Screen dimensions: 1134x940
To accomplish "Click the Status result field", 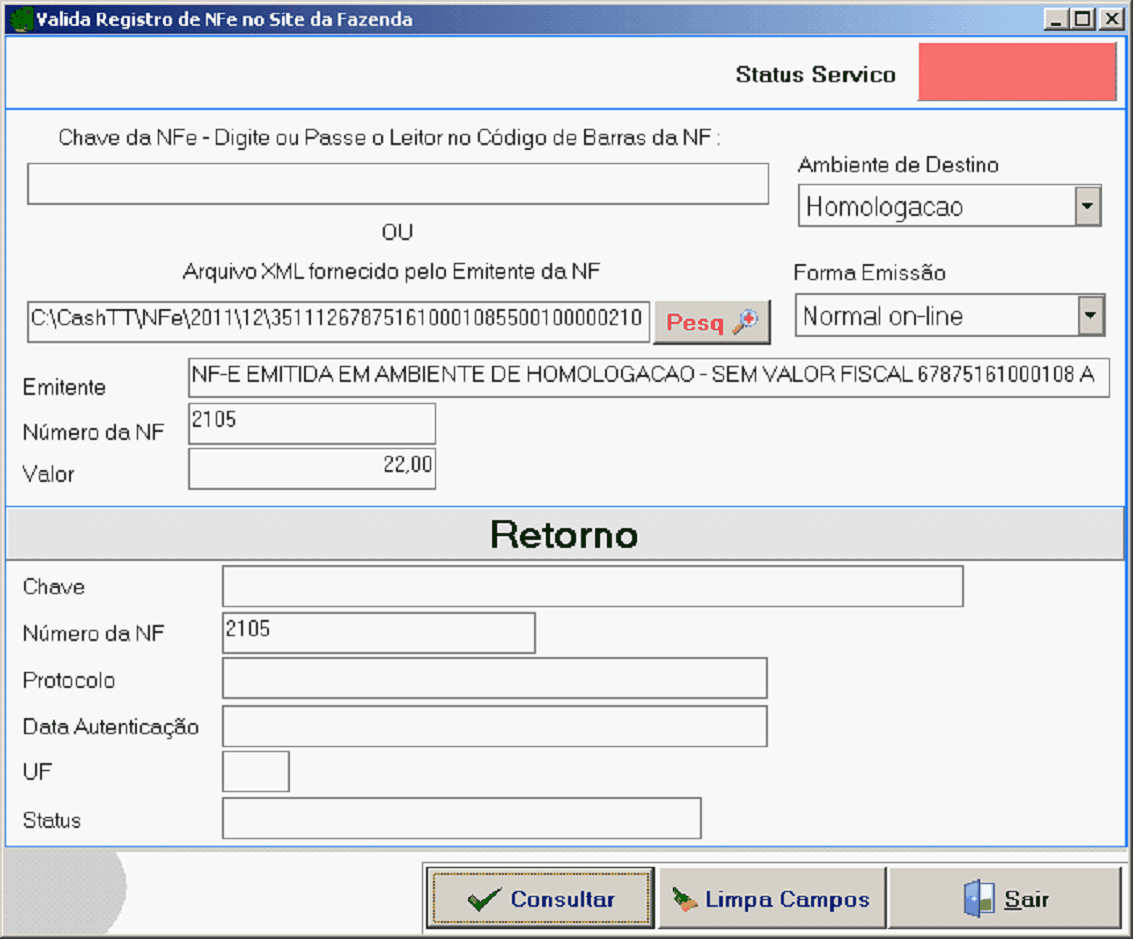I will (x=461, y=818).
